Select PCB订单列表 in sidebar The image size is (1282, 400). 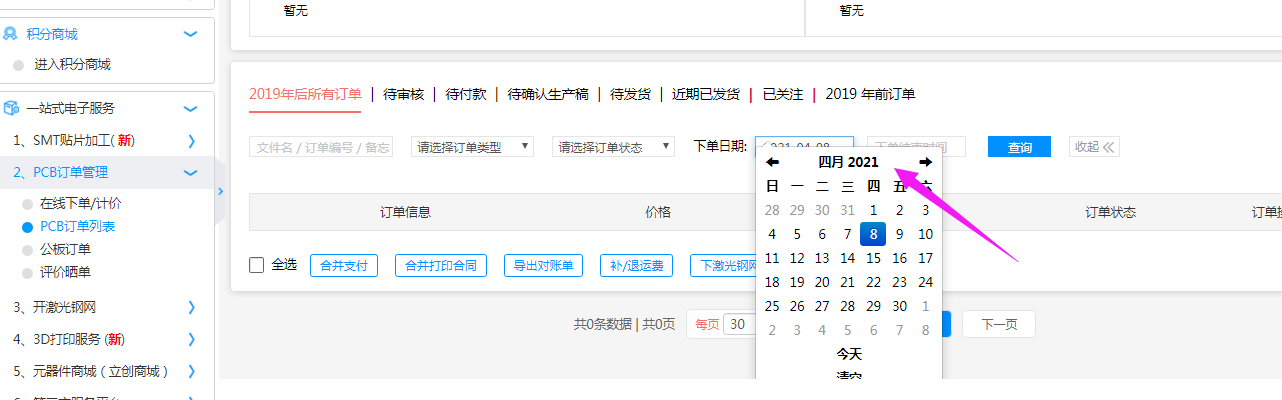point(77,226)
